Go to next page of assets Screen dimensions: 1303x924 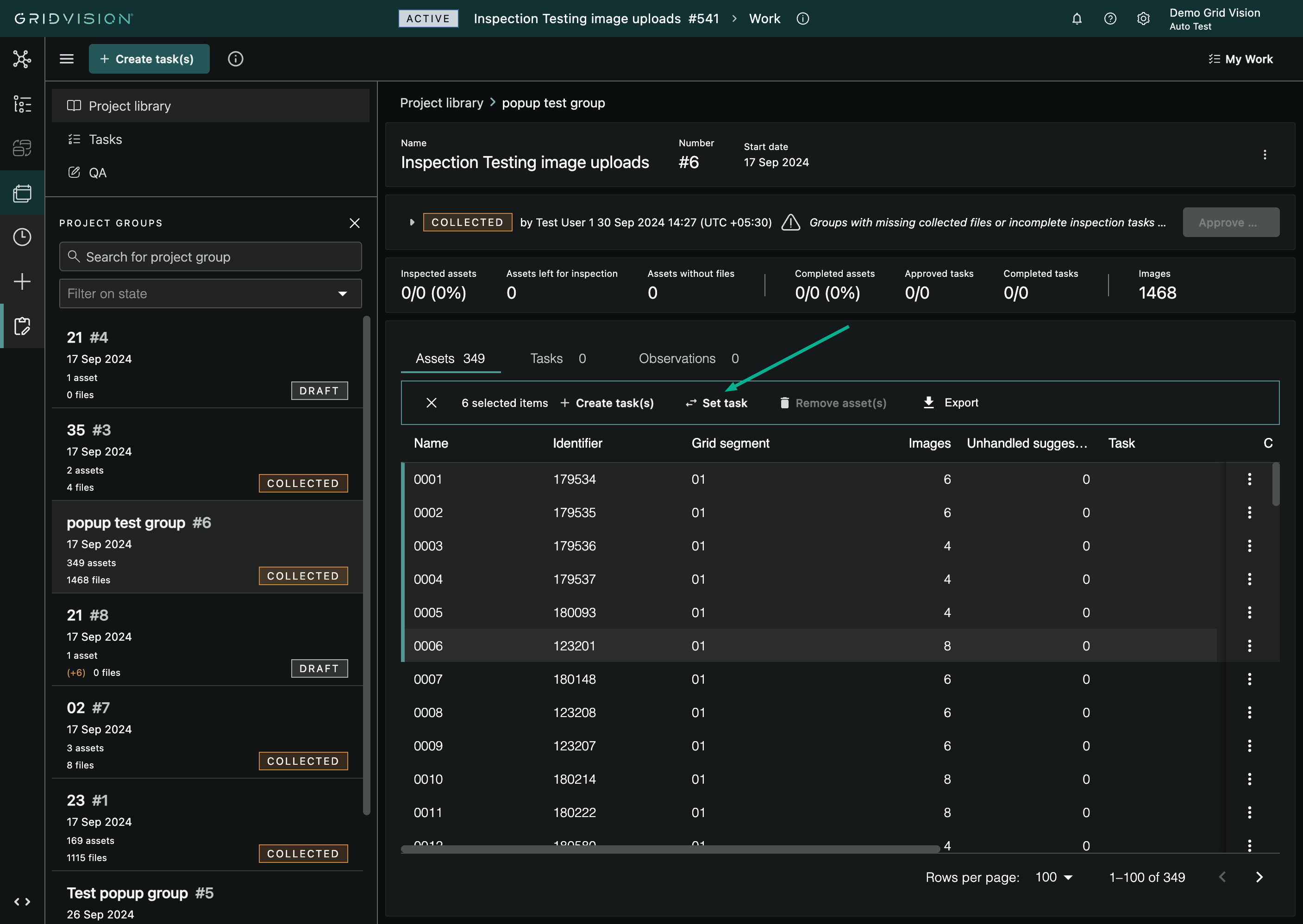coord(1259,877)
